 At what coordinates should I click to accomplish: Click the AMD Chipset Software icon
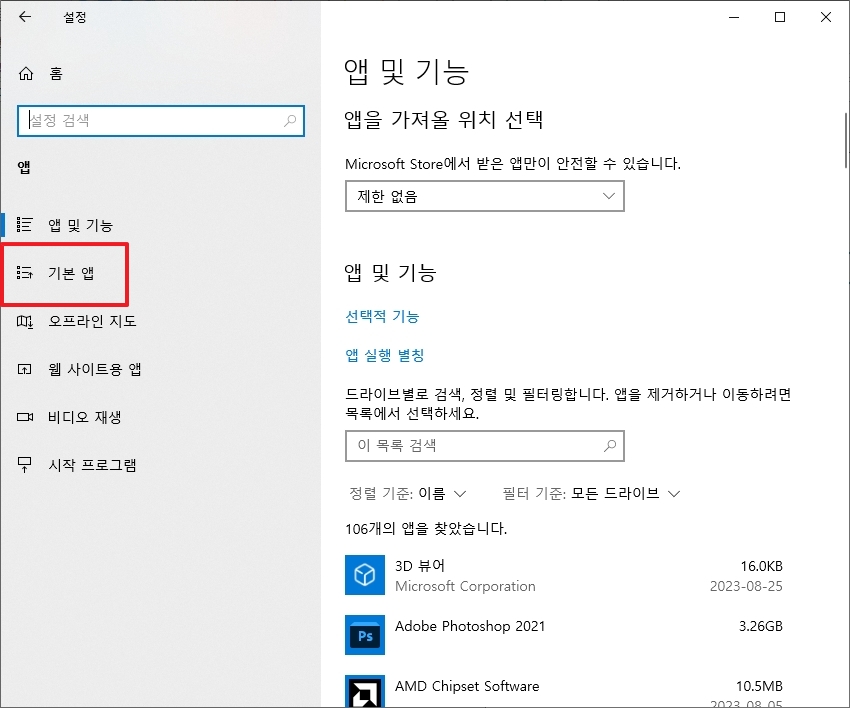point(364,692)
